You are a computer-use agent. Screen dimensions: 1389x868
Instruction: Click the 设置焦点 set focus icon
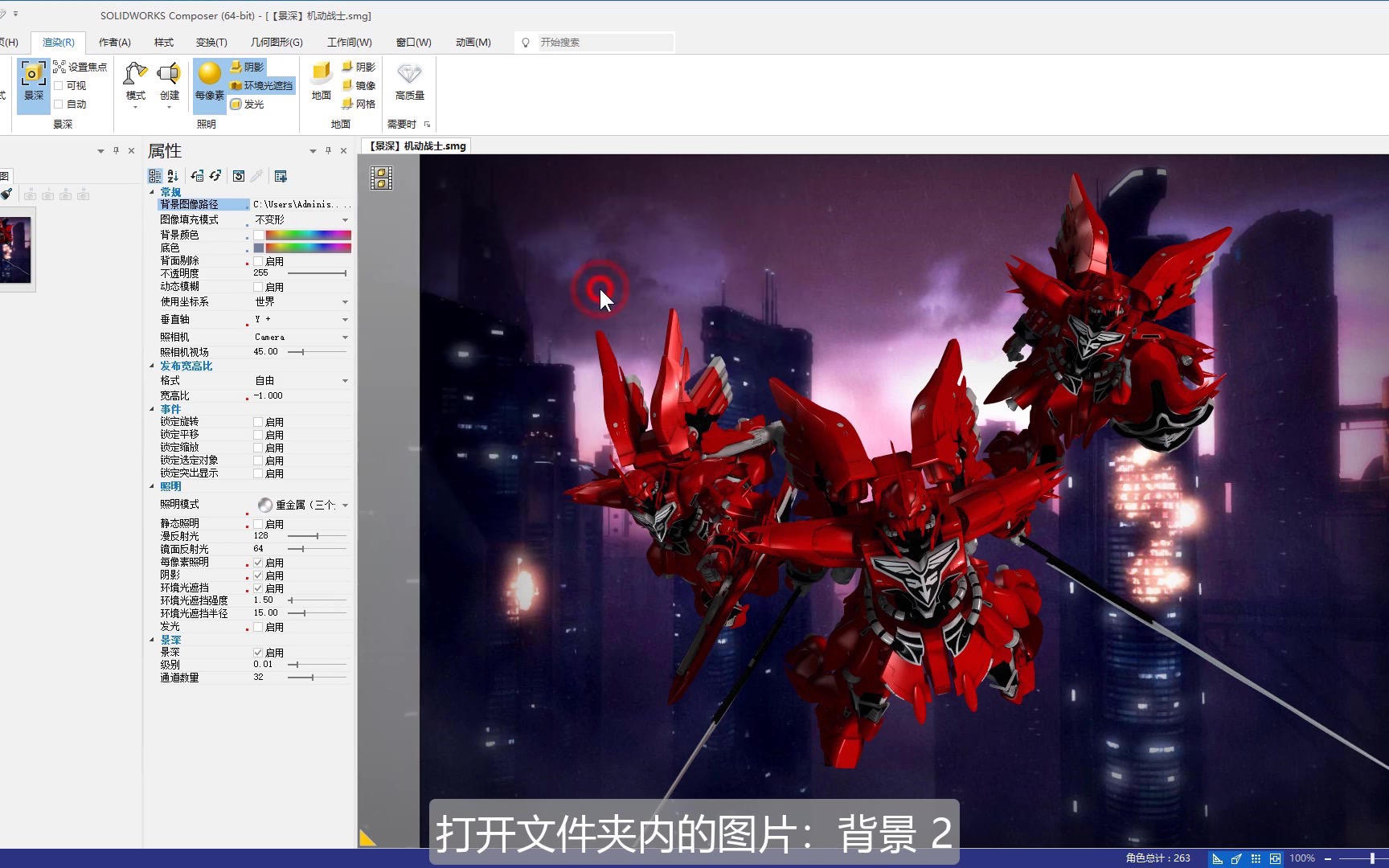point(59,68)
